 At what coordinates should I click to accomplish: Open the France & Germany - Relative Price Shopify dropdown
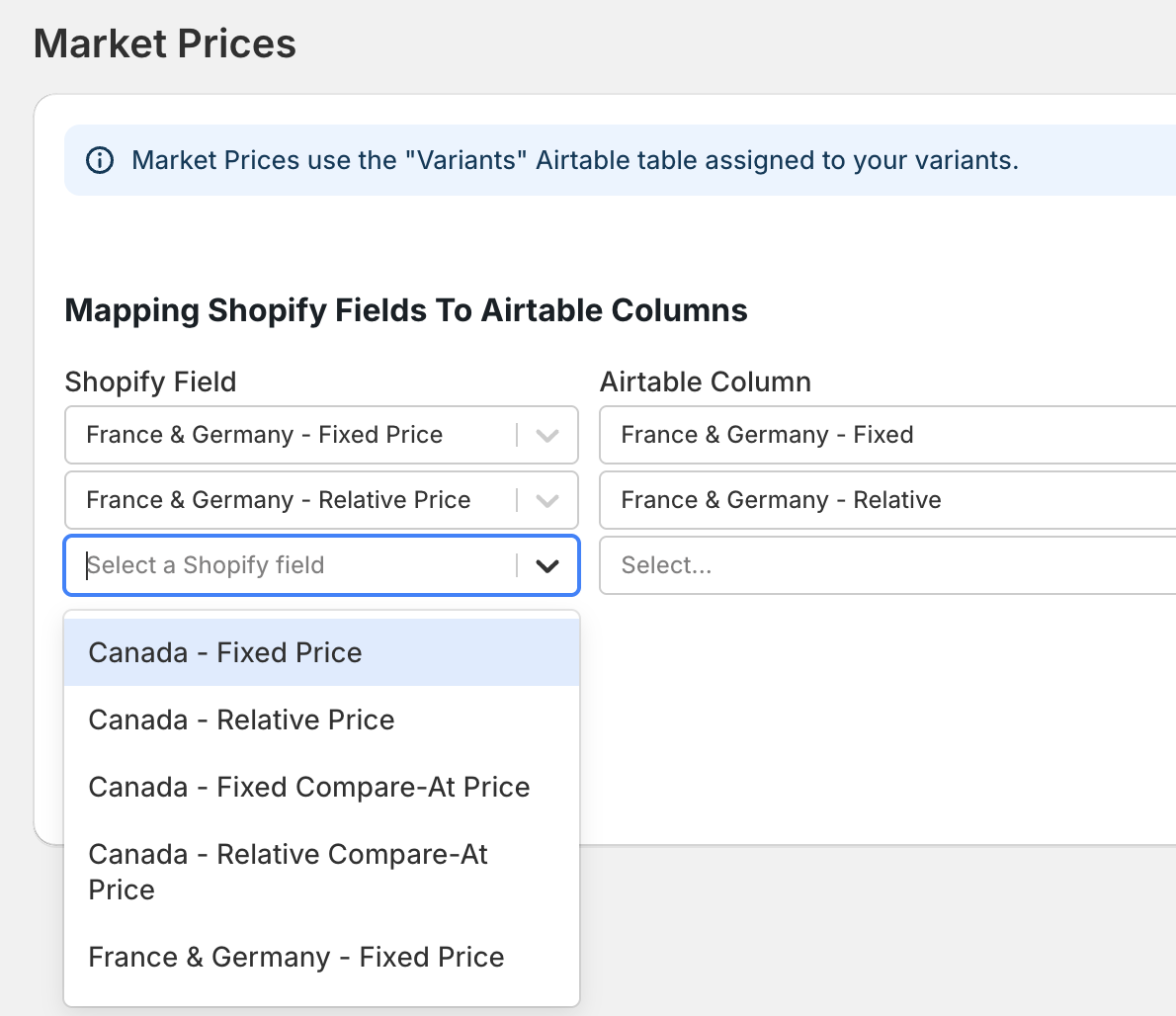[296, 500]
